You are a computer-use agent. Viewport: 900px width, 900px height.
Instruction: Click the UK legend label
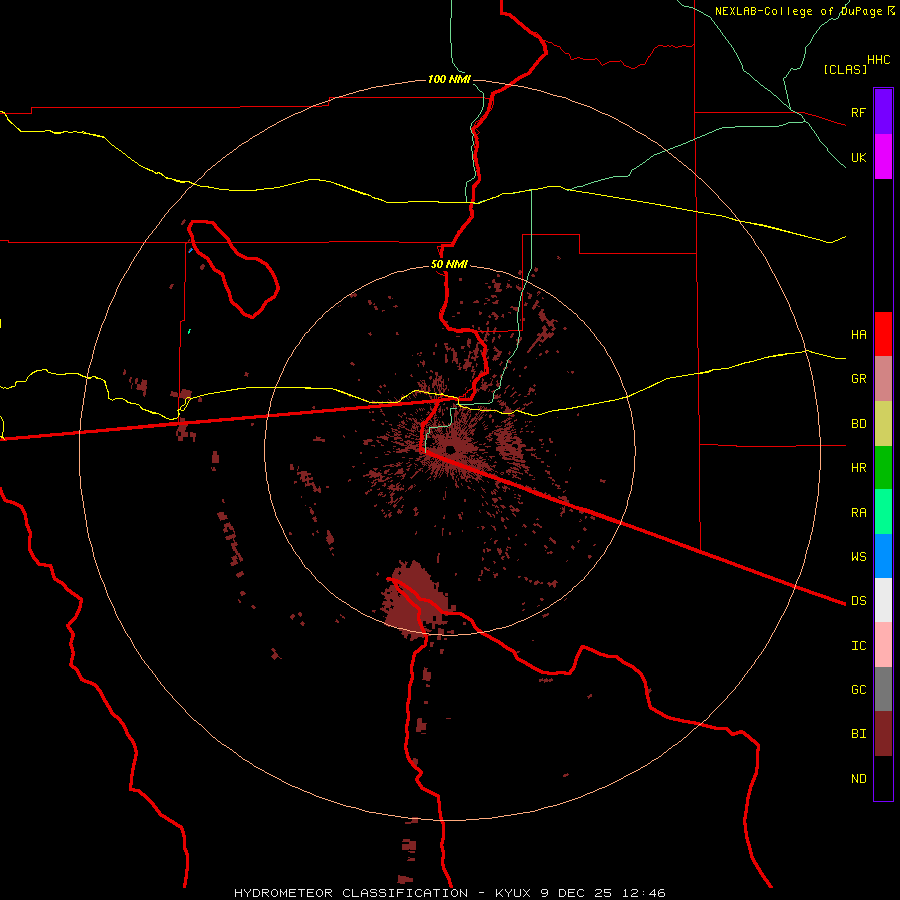(x=858, y=157)
